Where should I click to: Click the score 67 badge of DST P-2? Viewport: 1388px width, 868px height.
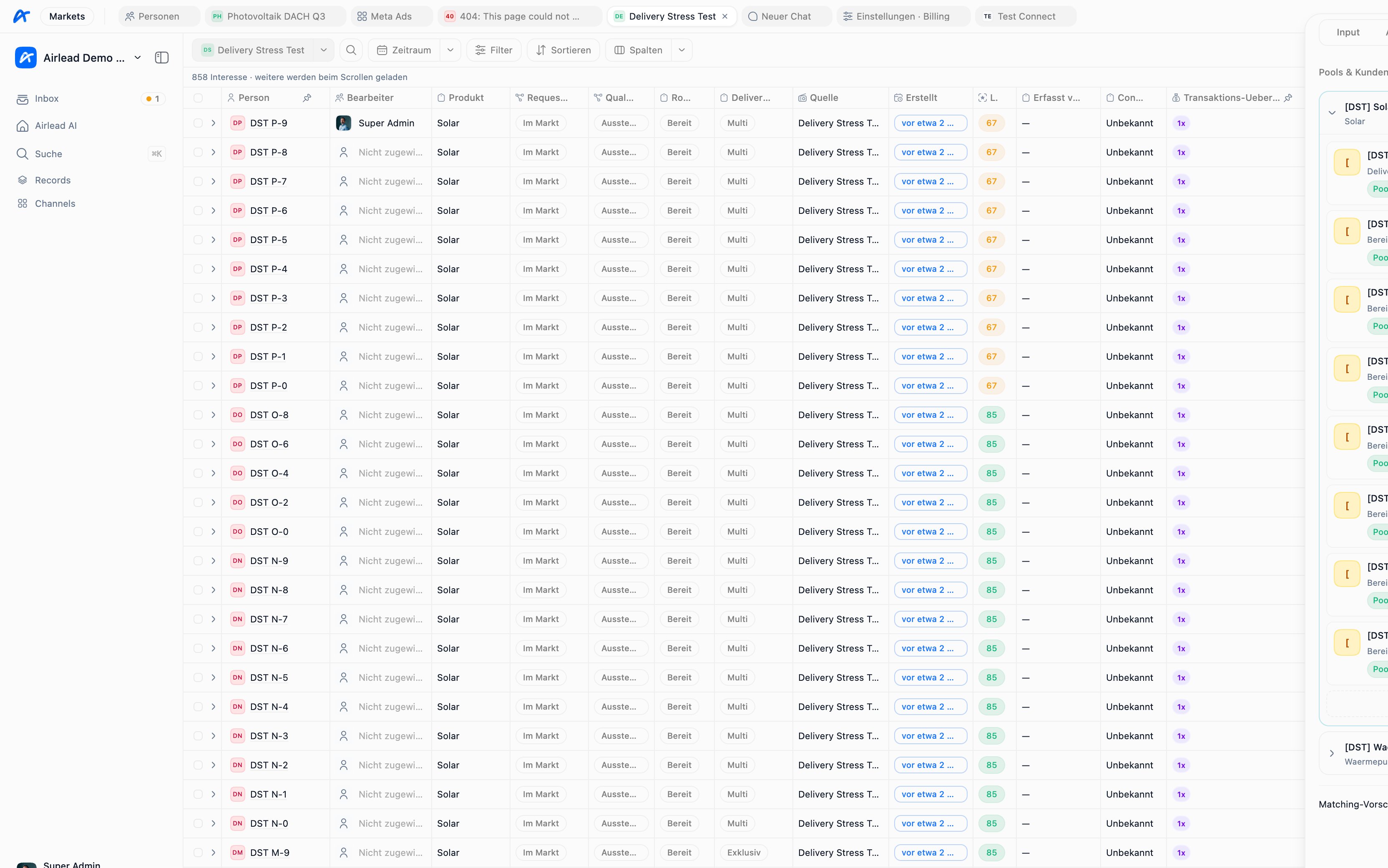[991, 327]
